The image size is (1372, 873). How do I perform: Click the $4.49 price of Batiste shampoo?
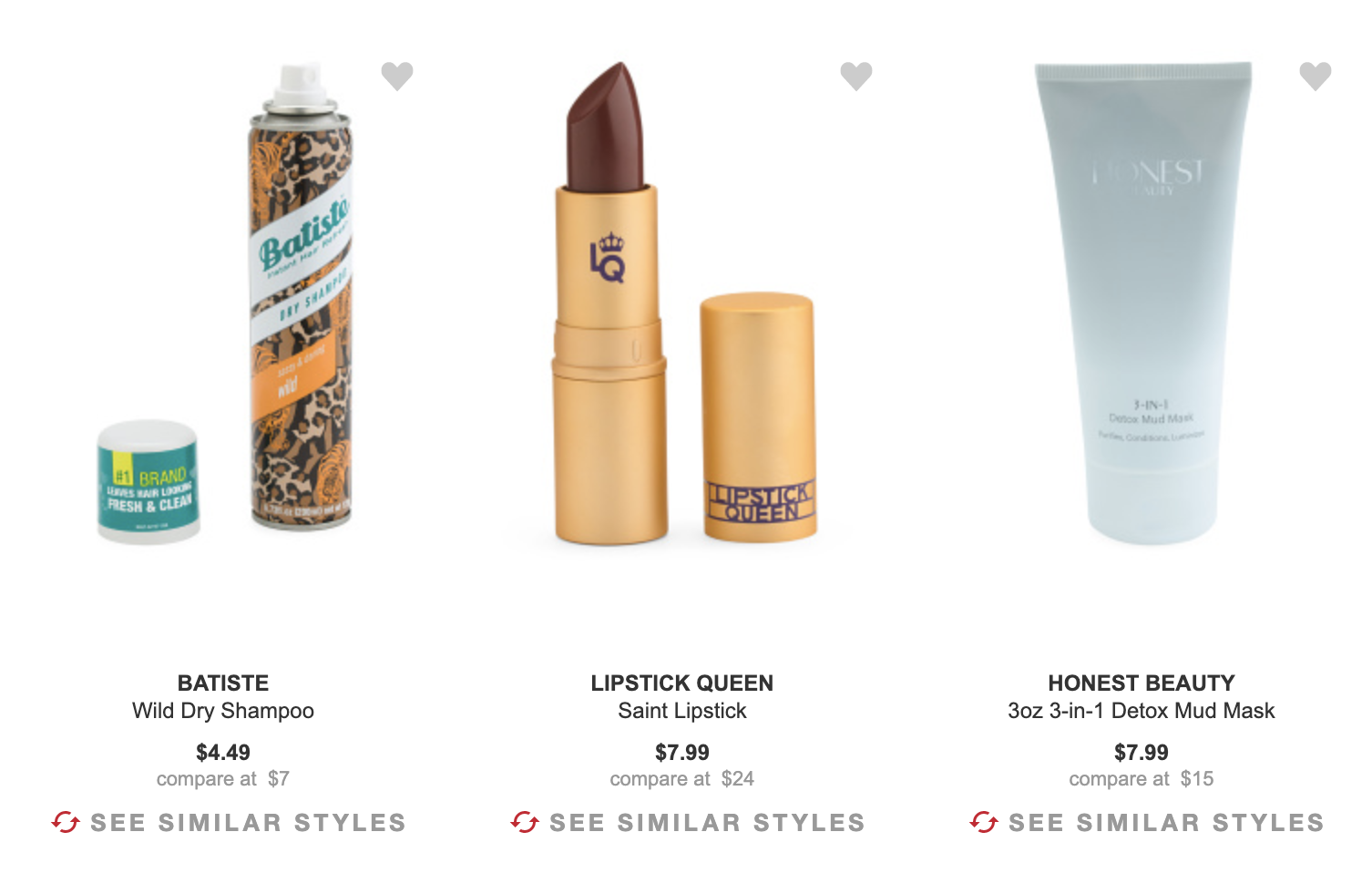click(x=223, y=753)
